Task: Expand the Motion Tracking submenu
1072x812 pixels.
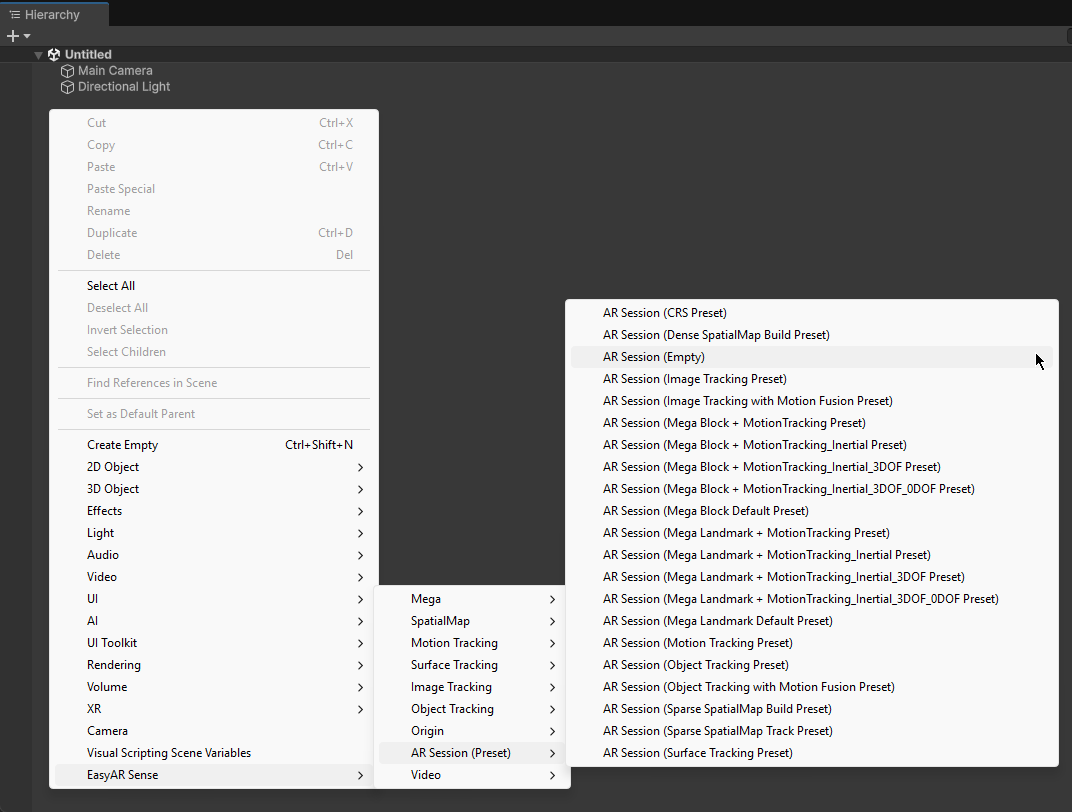Action: 454,643
